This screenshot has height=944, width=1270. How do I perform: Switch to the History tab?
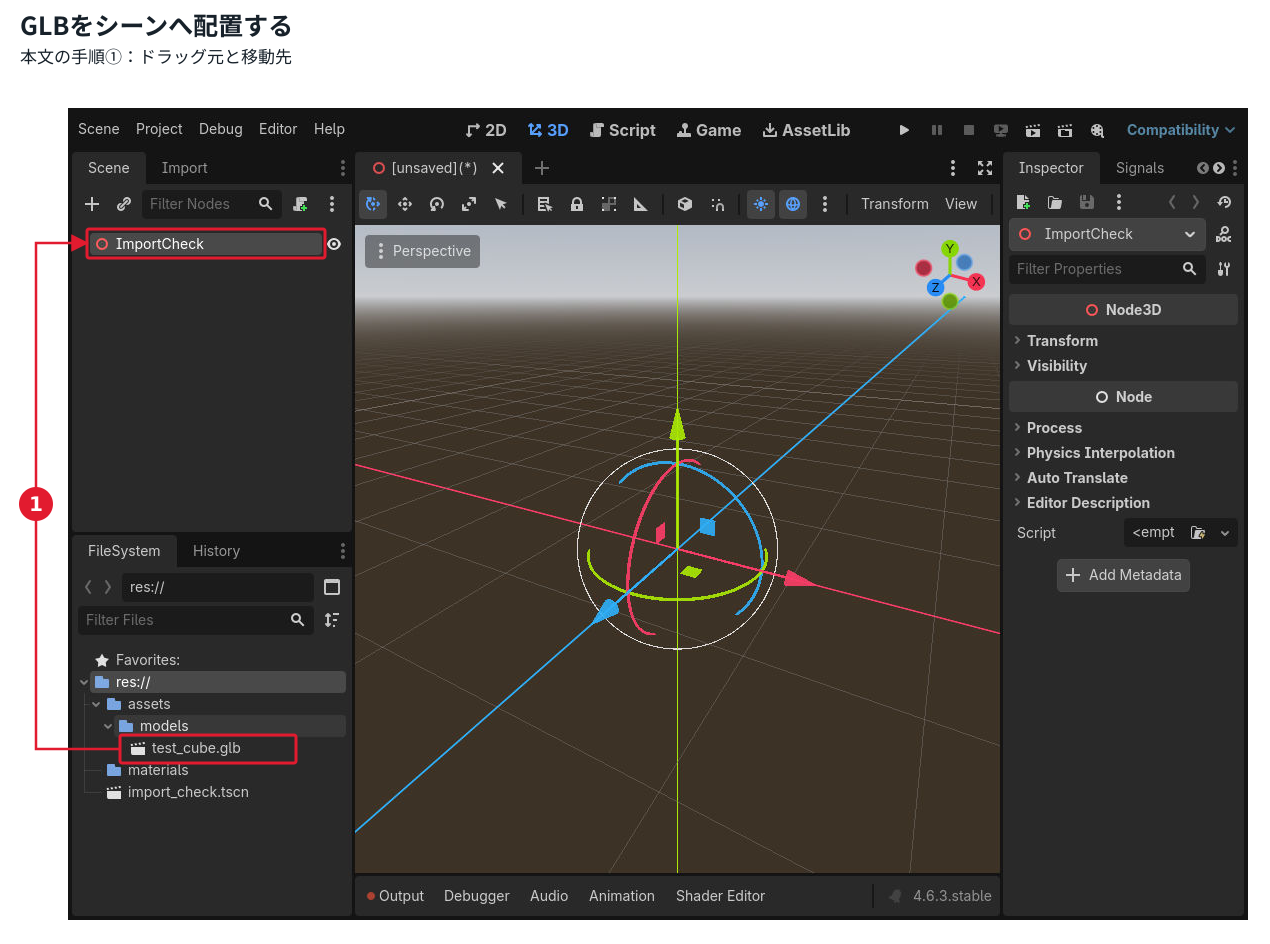pyautogui.click(x=216, y=551)
